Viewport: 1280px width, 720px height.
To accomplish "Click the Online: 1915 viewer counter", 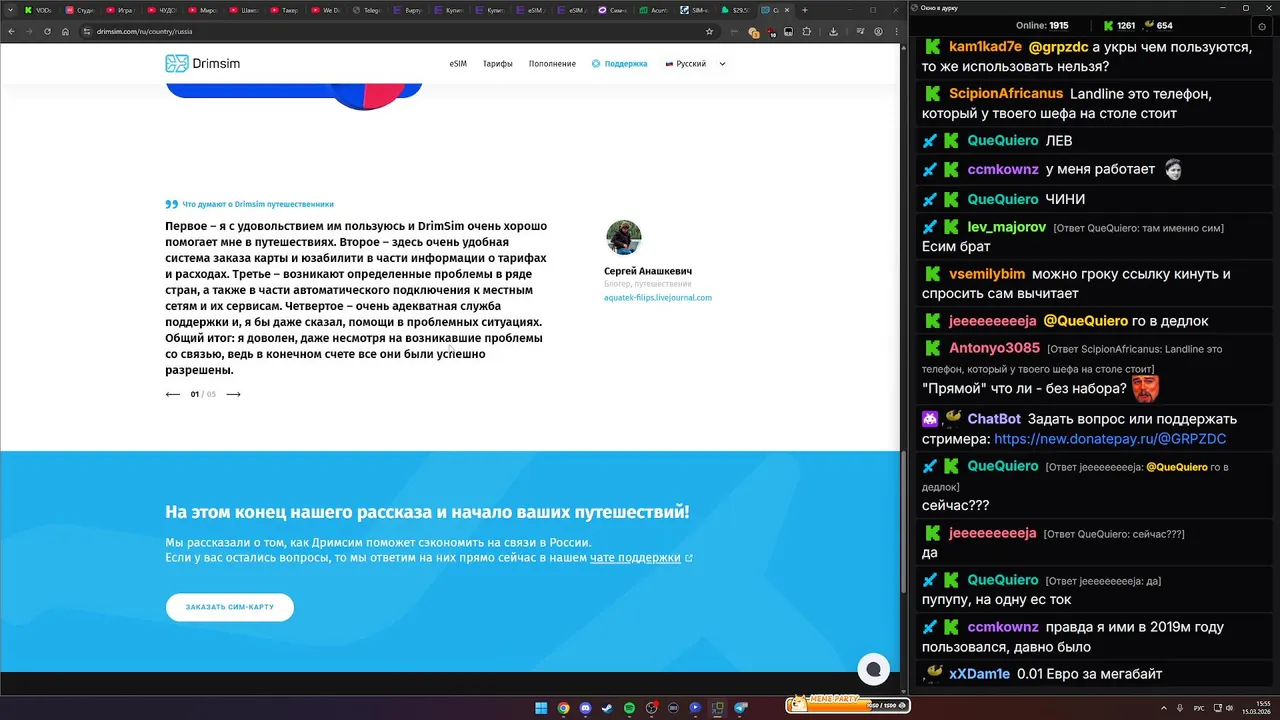I will tap(1042, 26).
